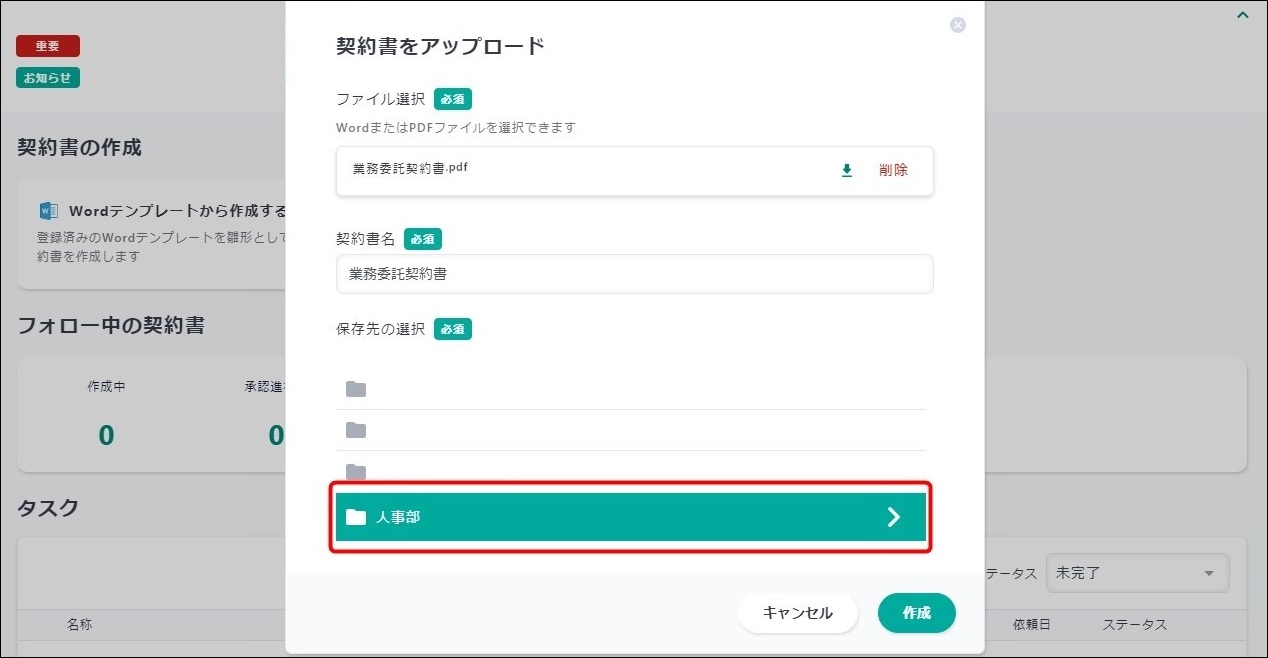Select the third unnamed folder icon
The image size is (1268, 658).
coord(356,471)
